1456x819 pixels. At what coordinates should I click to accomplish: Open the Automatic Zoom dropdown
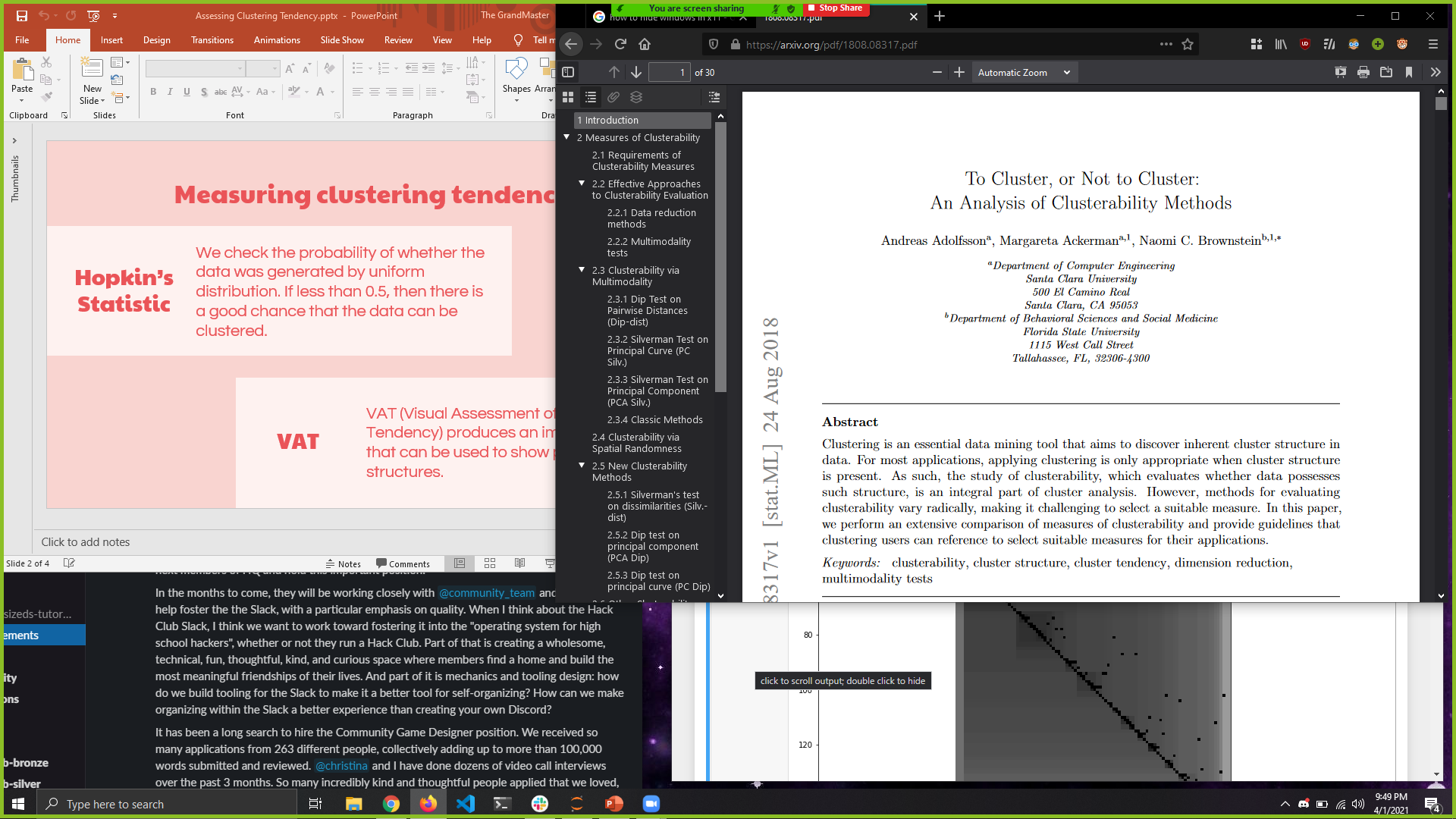[x=1024, y=72]
